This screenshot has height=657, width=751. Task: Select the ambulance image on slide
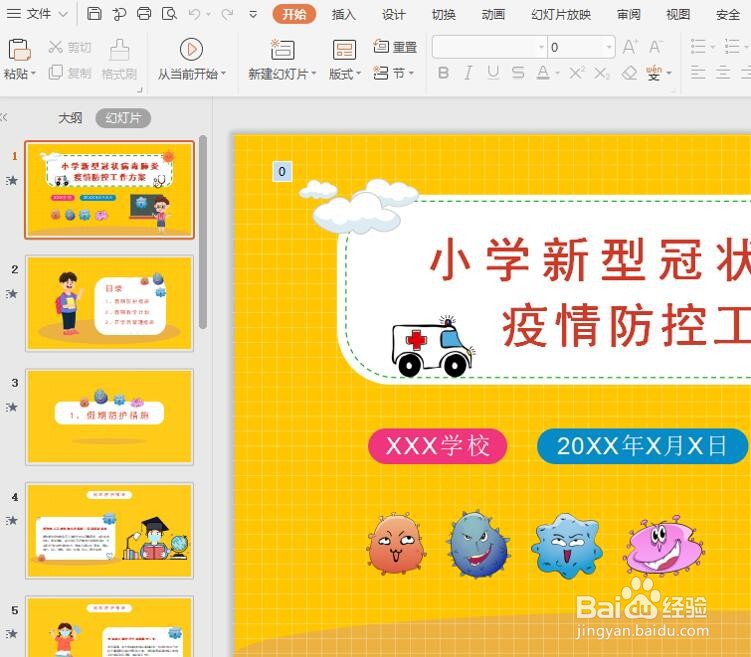(433, 346)
